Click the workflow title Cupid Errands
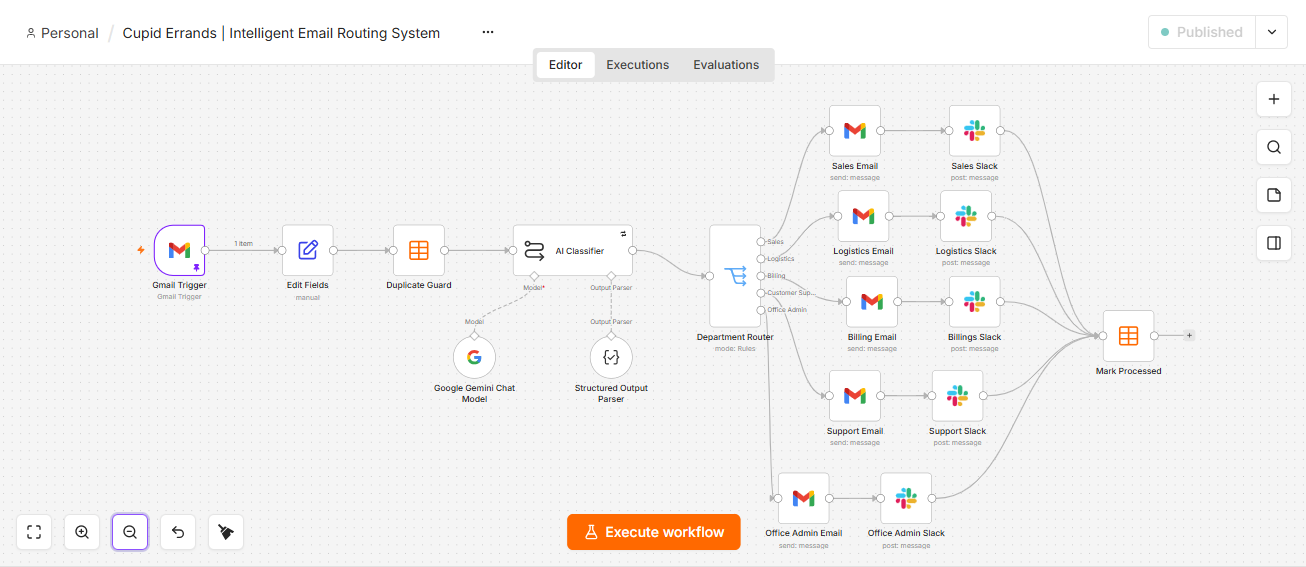The height and width of the screenshot is (567, 1306). point(281,33)
